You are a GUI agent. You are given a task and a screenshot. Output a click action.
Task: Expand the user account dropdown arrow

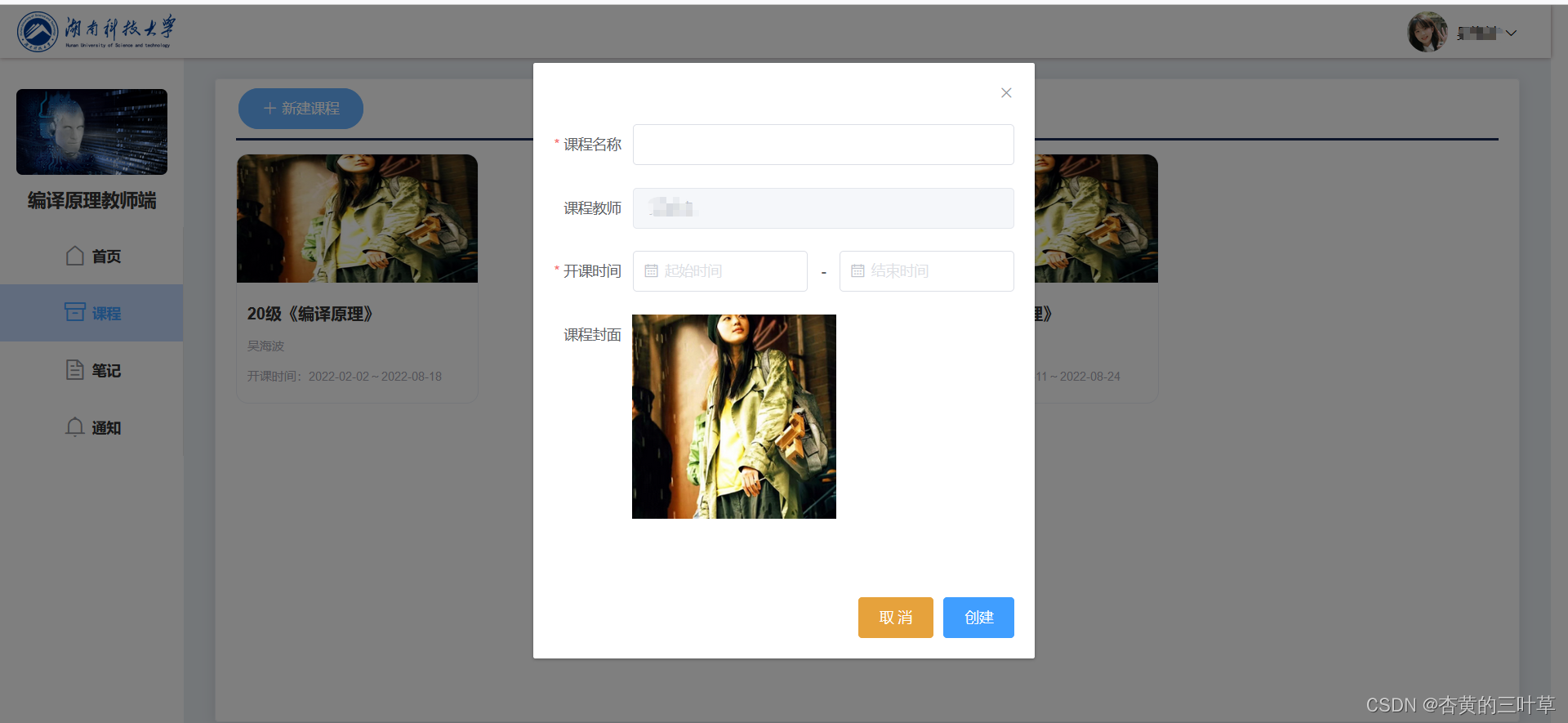[1512, 33]
